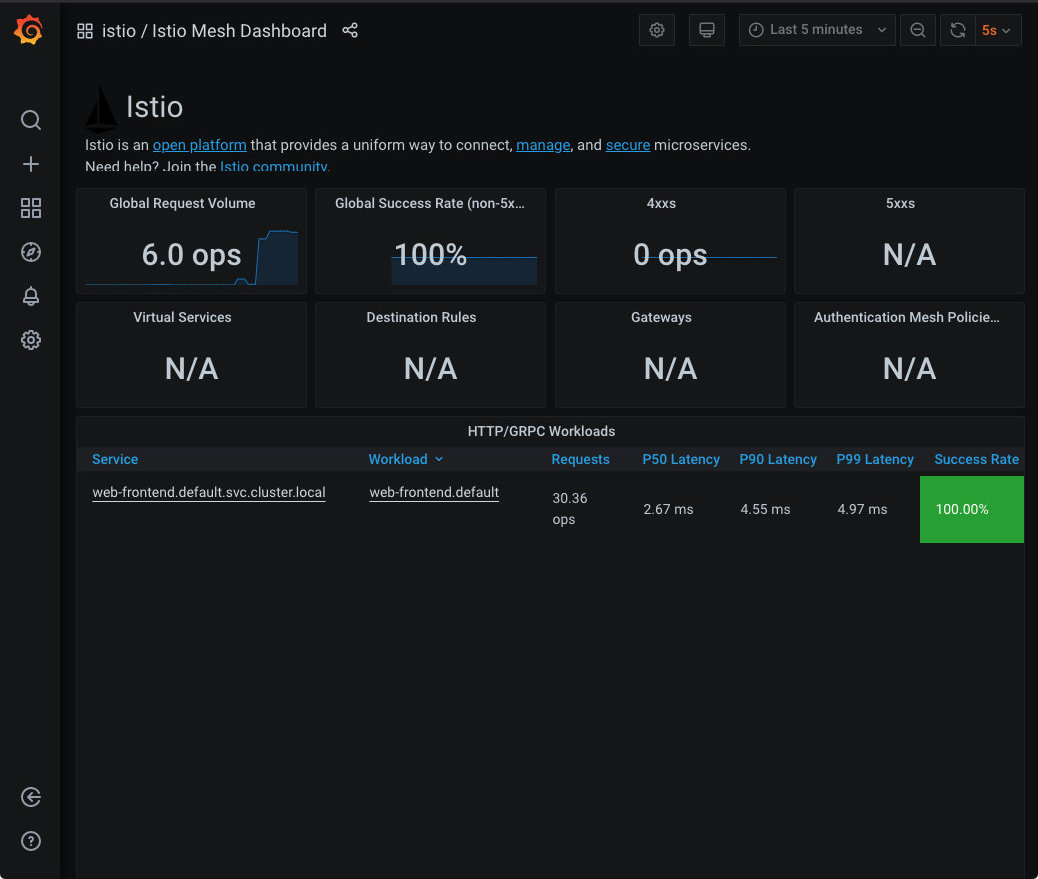Click the Grafana logo home icon
Screen dimensions: 1038x879
coord(29,31)
